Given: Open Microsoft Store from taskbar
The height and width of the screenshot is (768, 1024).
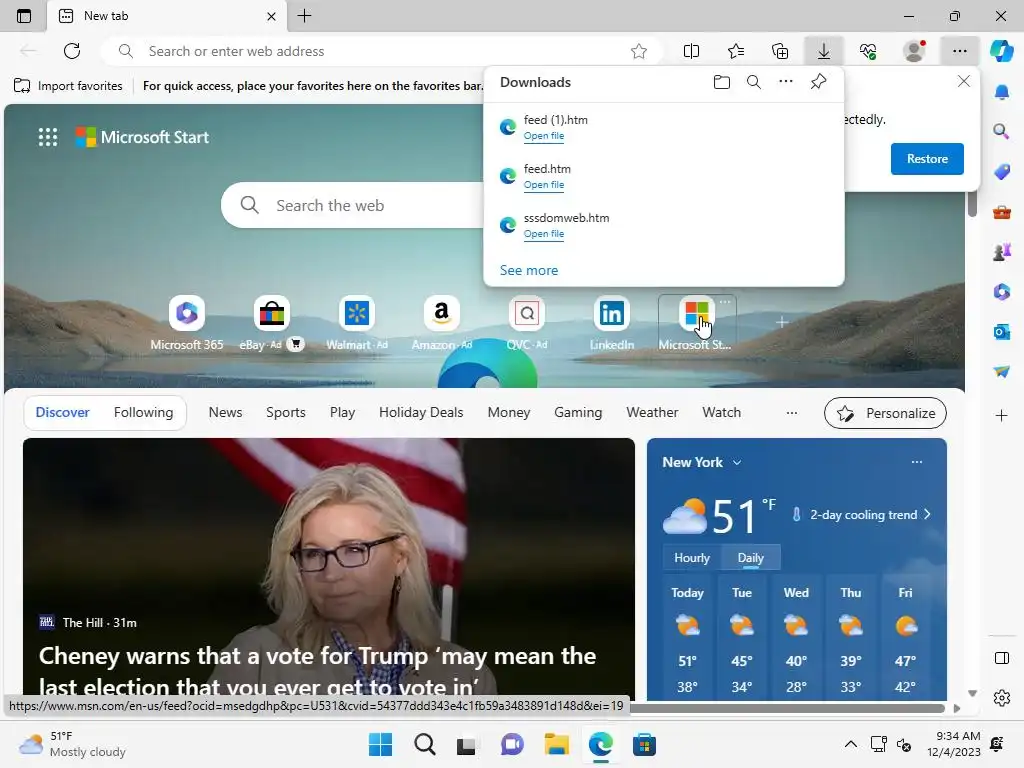Looking at the screenshot, I should coord(644,744).
